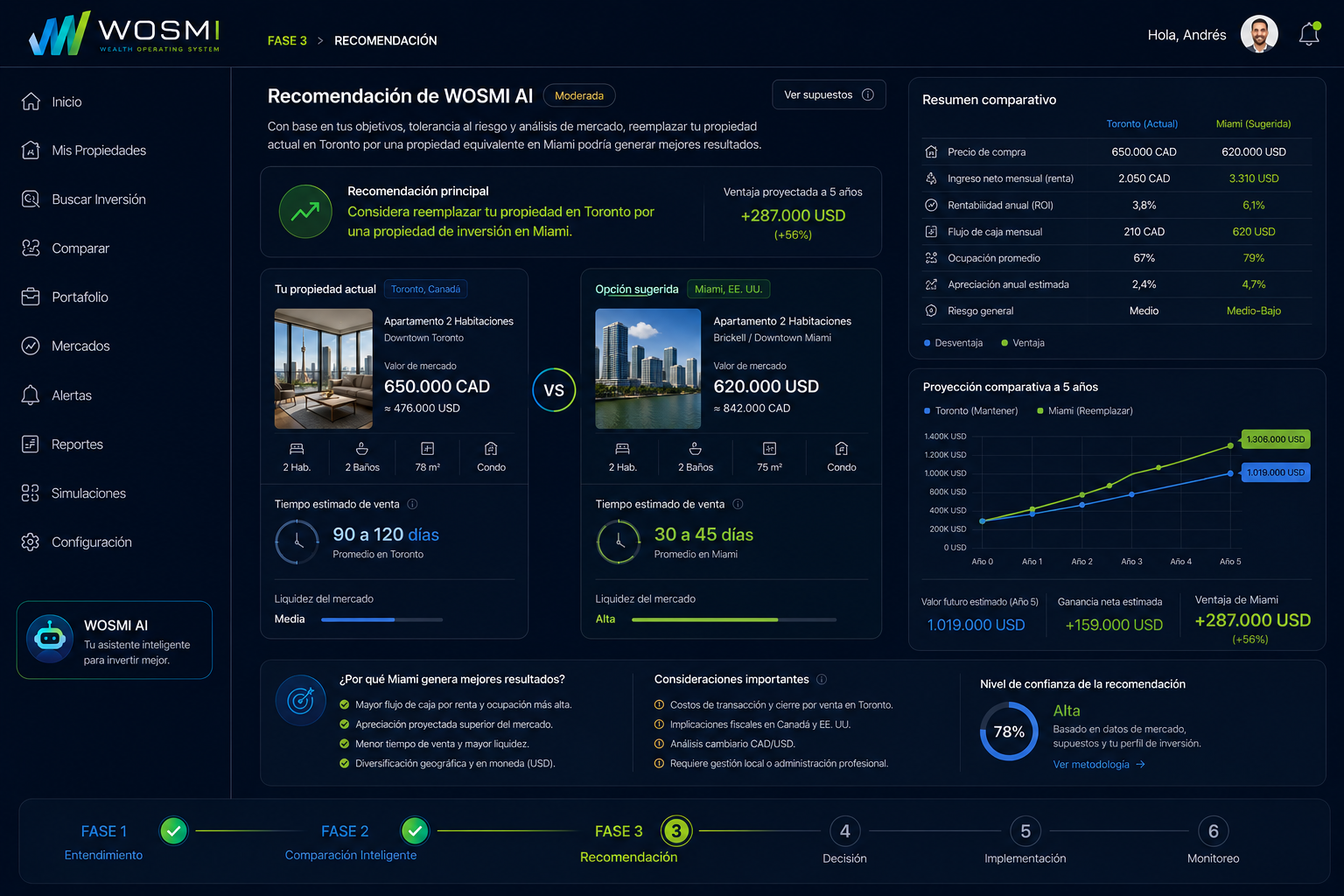Click the 1.019.000 USD chart label
Viewport: 1344px width, 896px height.
(1276, 472)
